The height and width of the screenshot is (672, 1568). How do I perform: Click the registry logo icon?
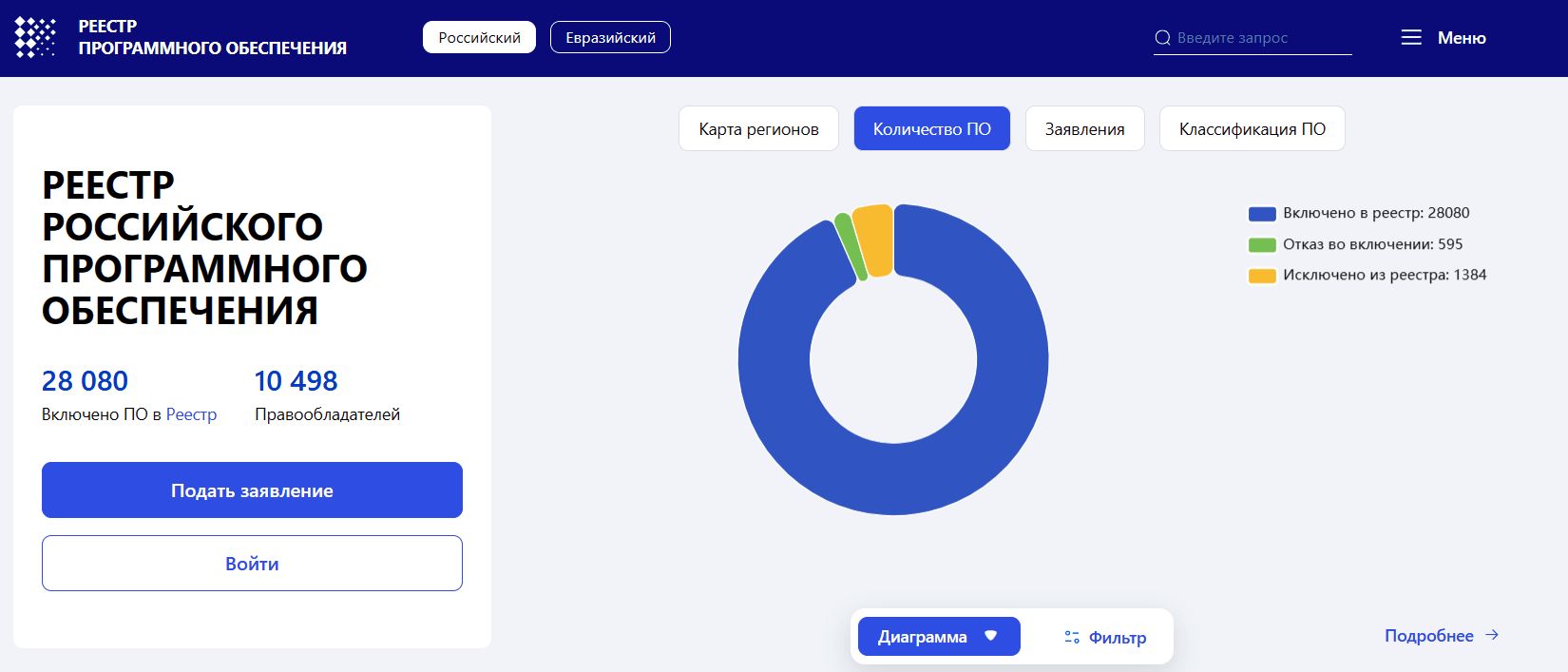[x=34, y=37]
